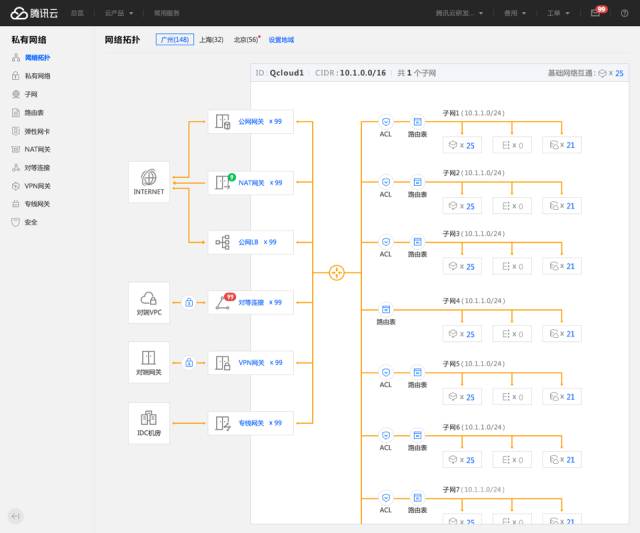Screen dimensions: 640x533
Task: Click the 设置地域 link
Action: 281,40
